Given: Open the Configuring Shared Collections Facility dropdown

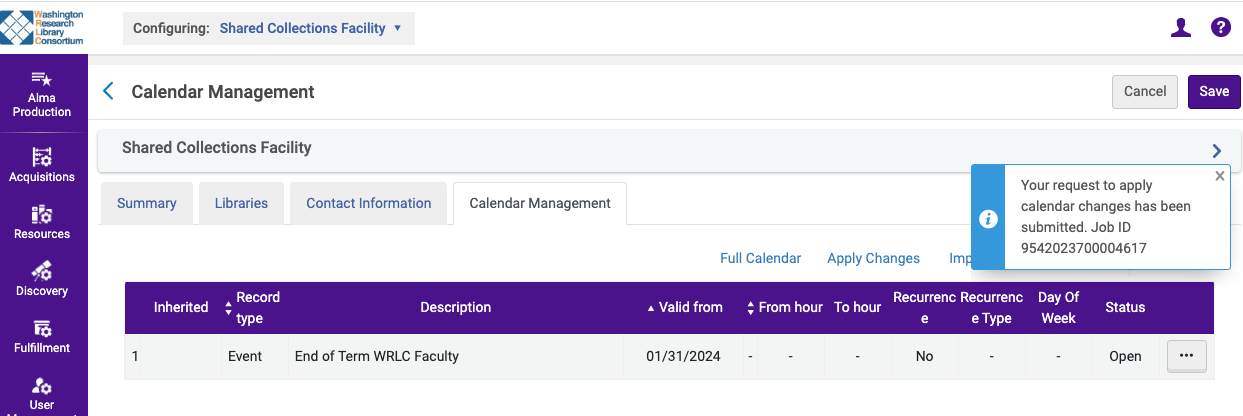Looking at the screenshot, I should [x=268, y=28].
